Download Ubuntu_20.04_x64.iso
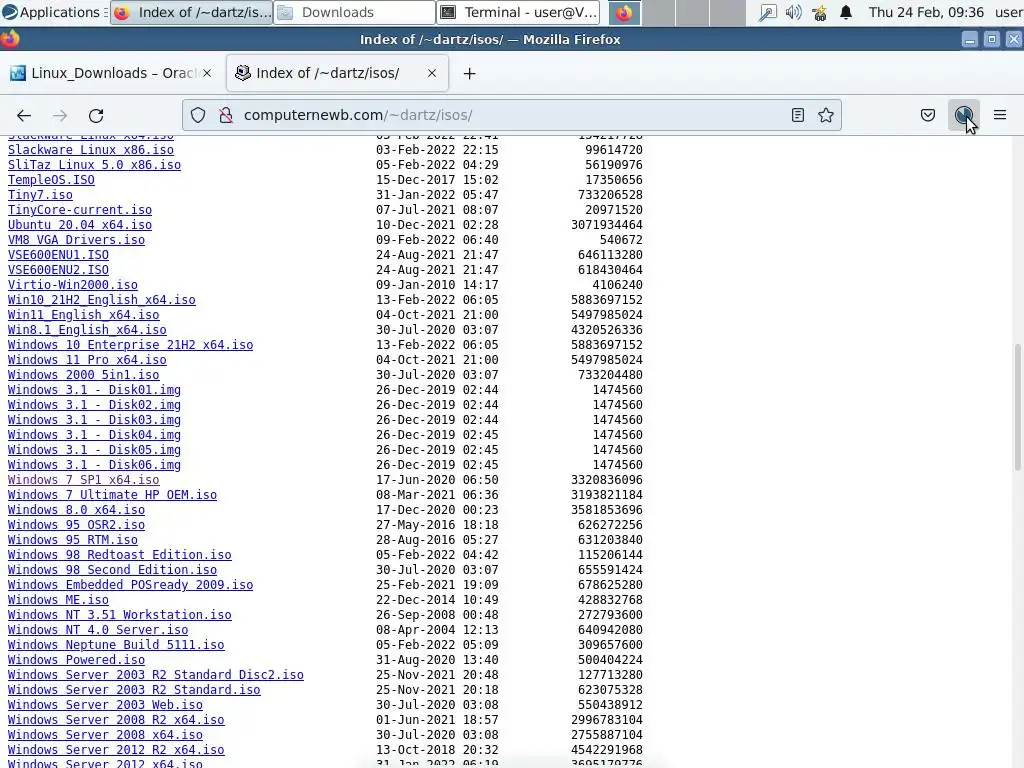Screen dimensions: 1024x768 click(x=80, y=225)
